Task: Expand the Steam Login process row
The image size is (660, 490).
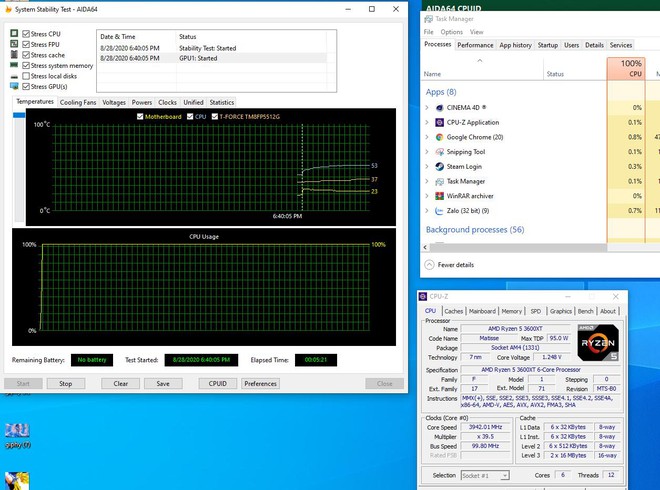Action: coord(427,167)
